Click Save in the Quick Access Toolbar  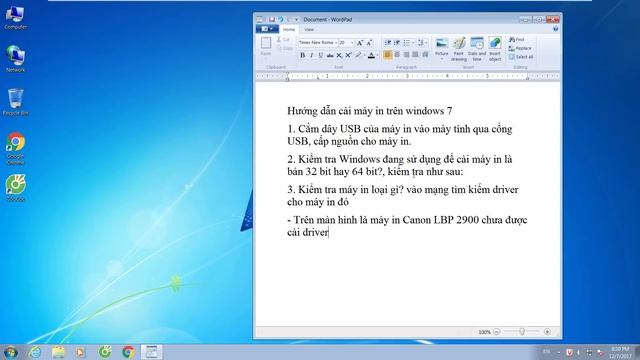[272, 19]
